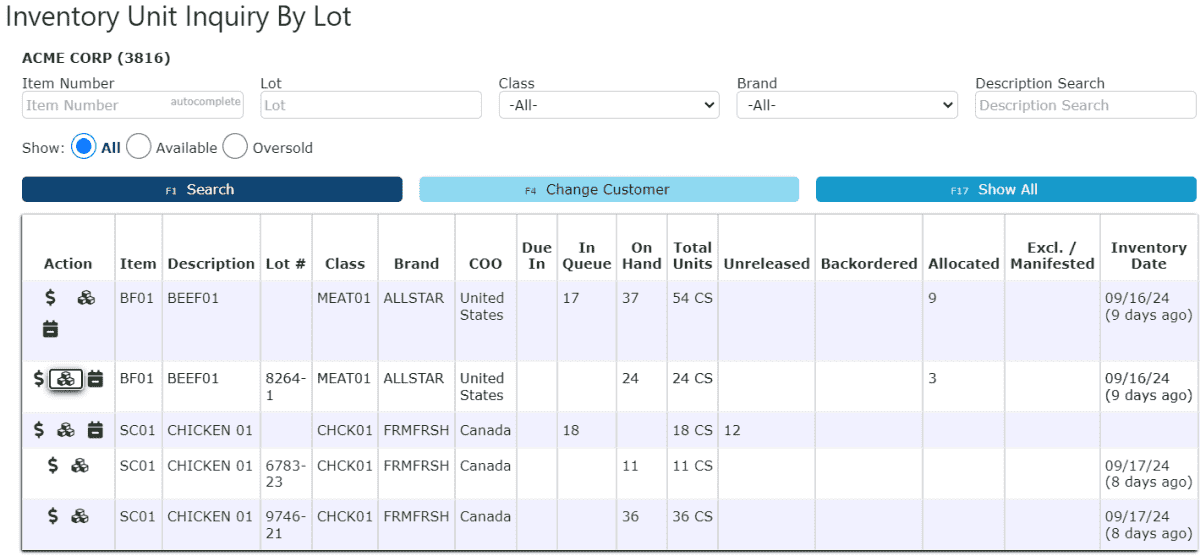Click the calendar icon in the SC01 row without lot
This screenshot has height=556, width=1200.
point(95,430)
